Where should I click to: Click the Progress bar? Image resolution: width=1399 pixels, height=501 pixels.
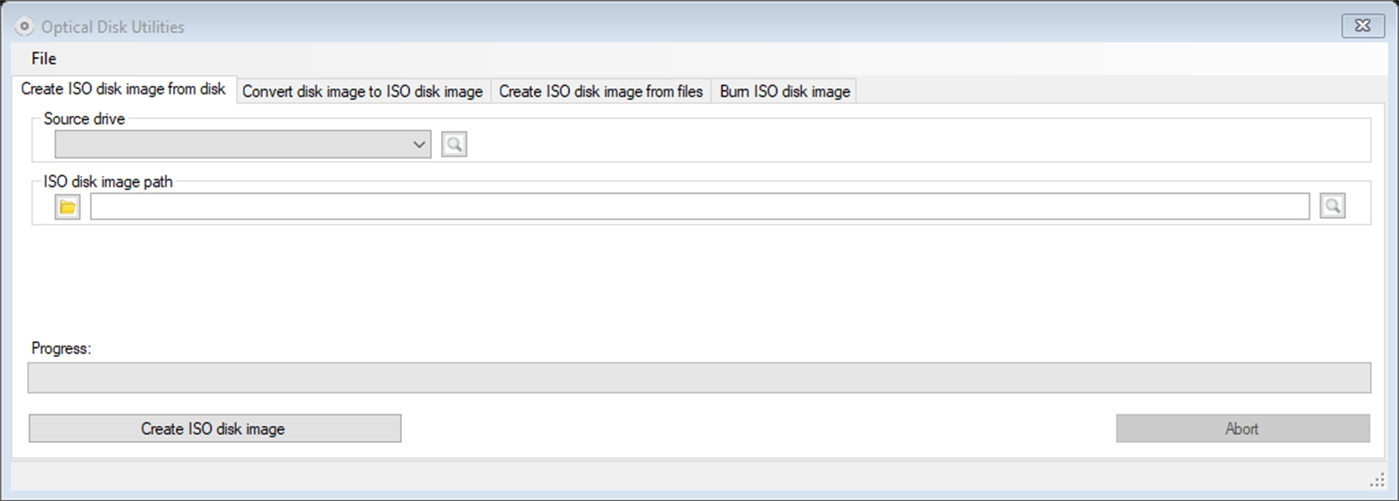click(x=699, y=378)
